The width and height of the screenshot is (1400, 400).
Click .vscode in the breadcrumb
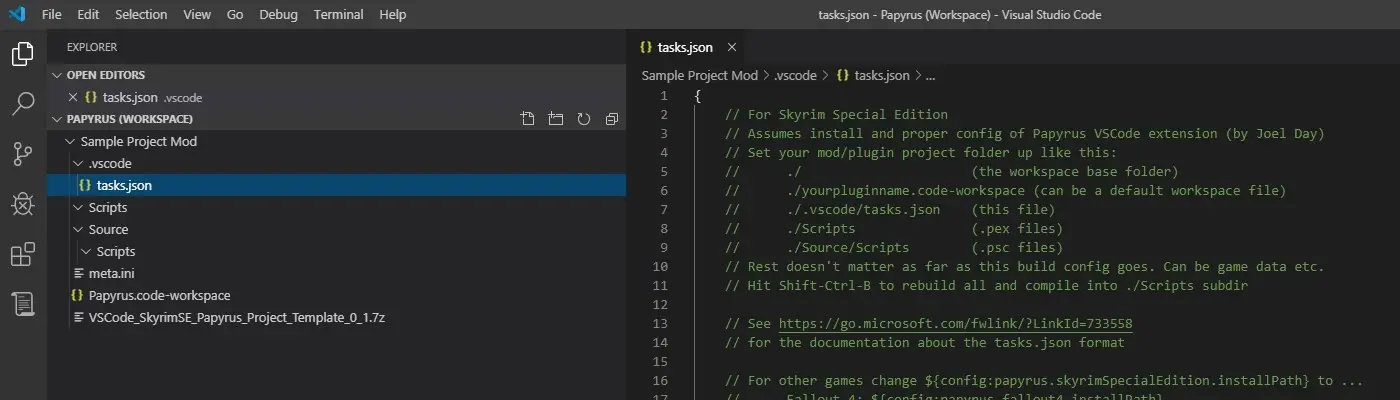[796, 75]
